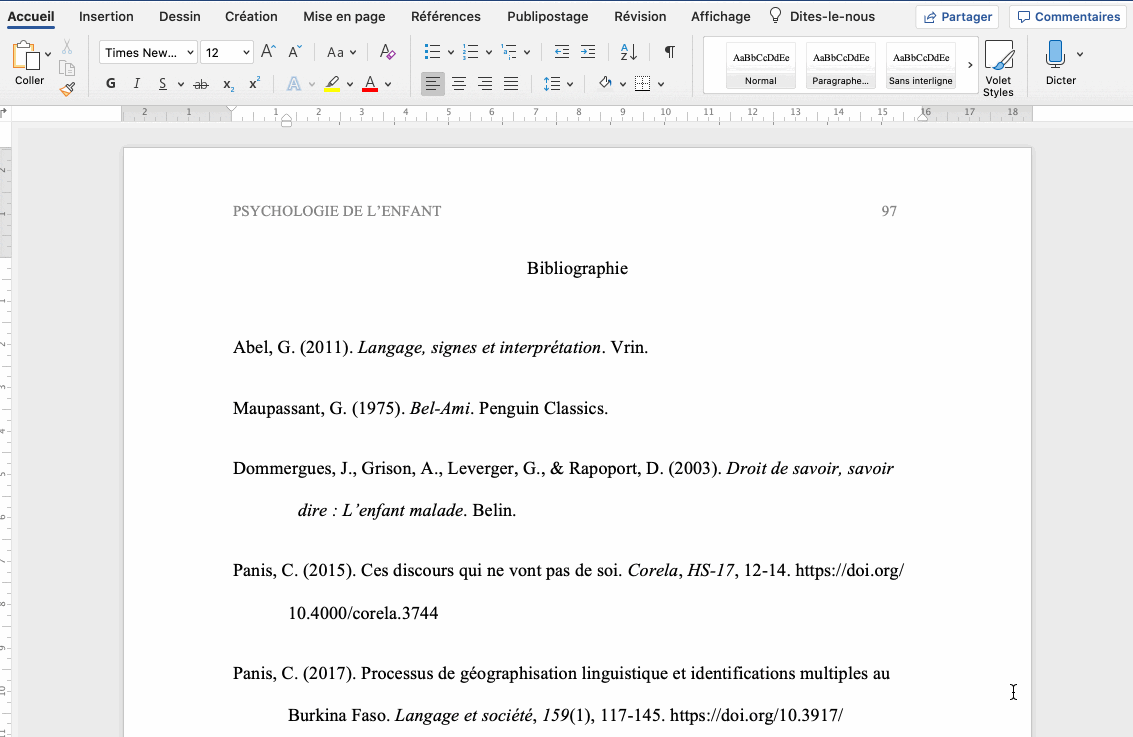
Task: Click the Copy icon
Action: pos(67,68)
